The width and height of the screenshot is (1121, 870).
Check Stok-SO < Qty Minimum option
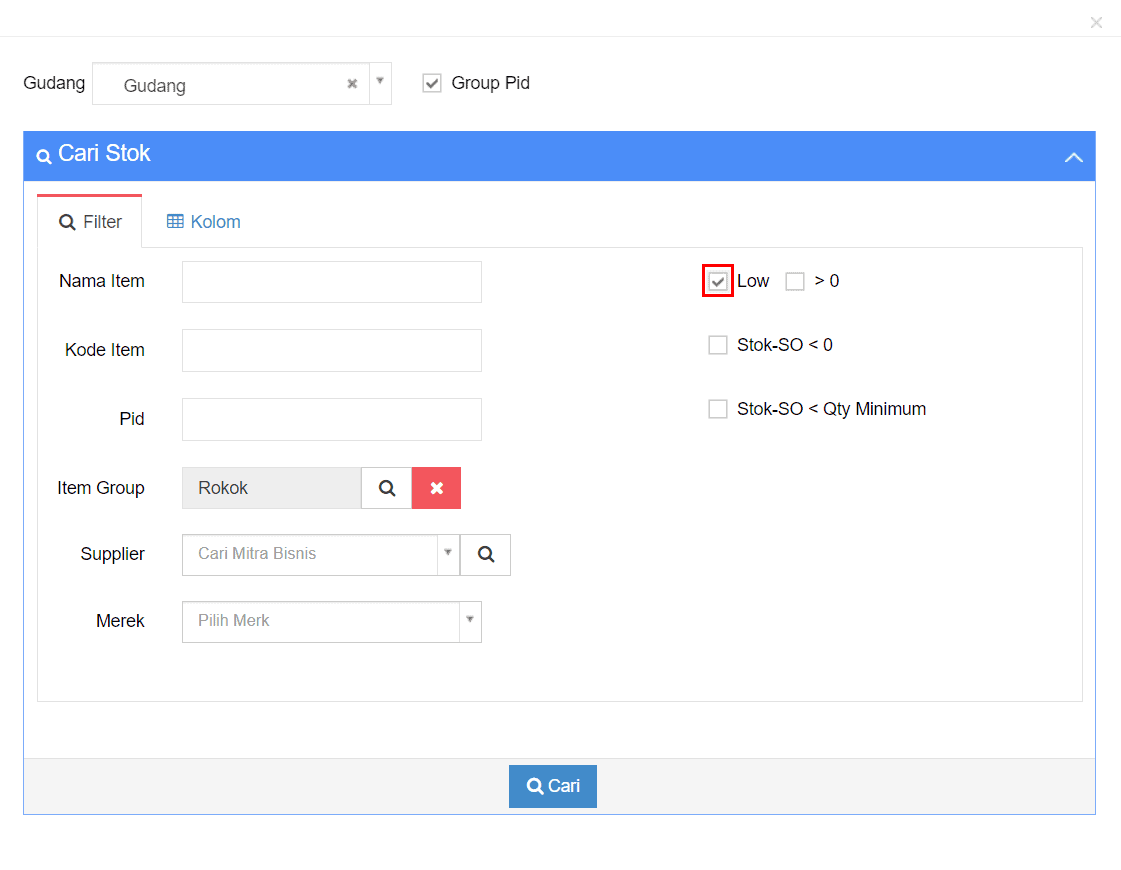coord(718,409)
